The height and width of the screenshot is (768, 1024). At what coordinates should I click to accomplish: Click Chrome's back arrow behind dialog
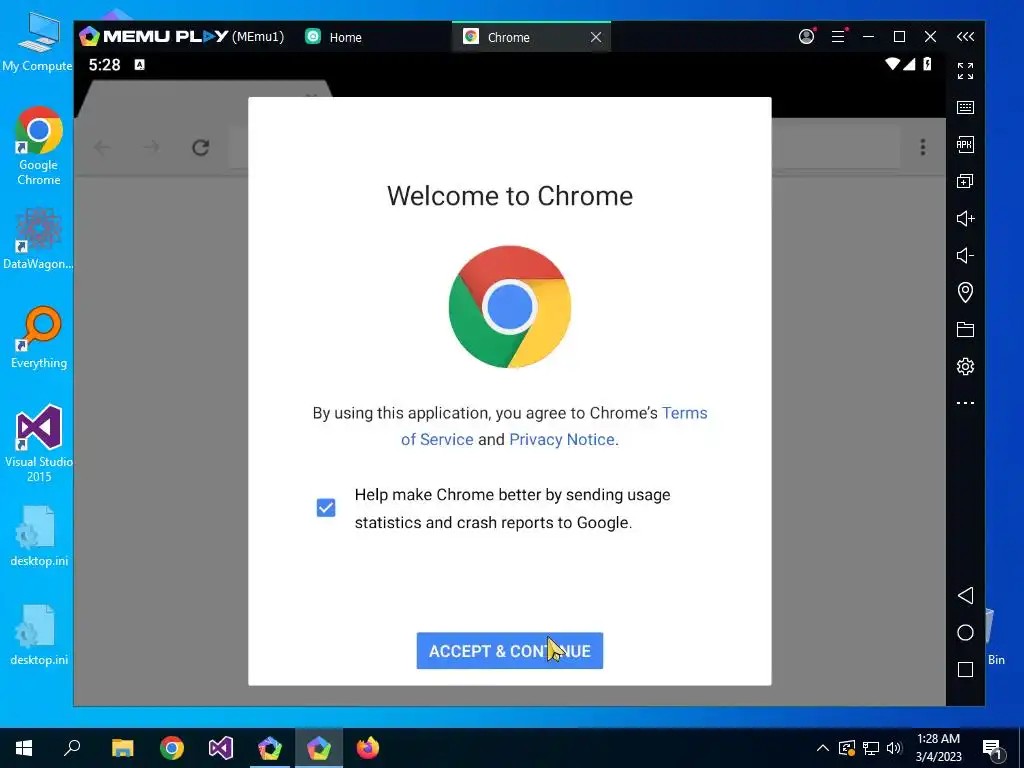coord(101,147)
